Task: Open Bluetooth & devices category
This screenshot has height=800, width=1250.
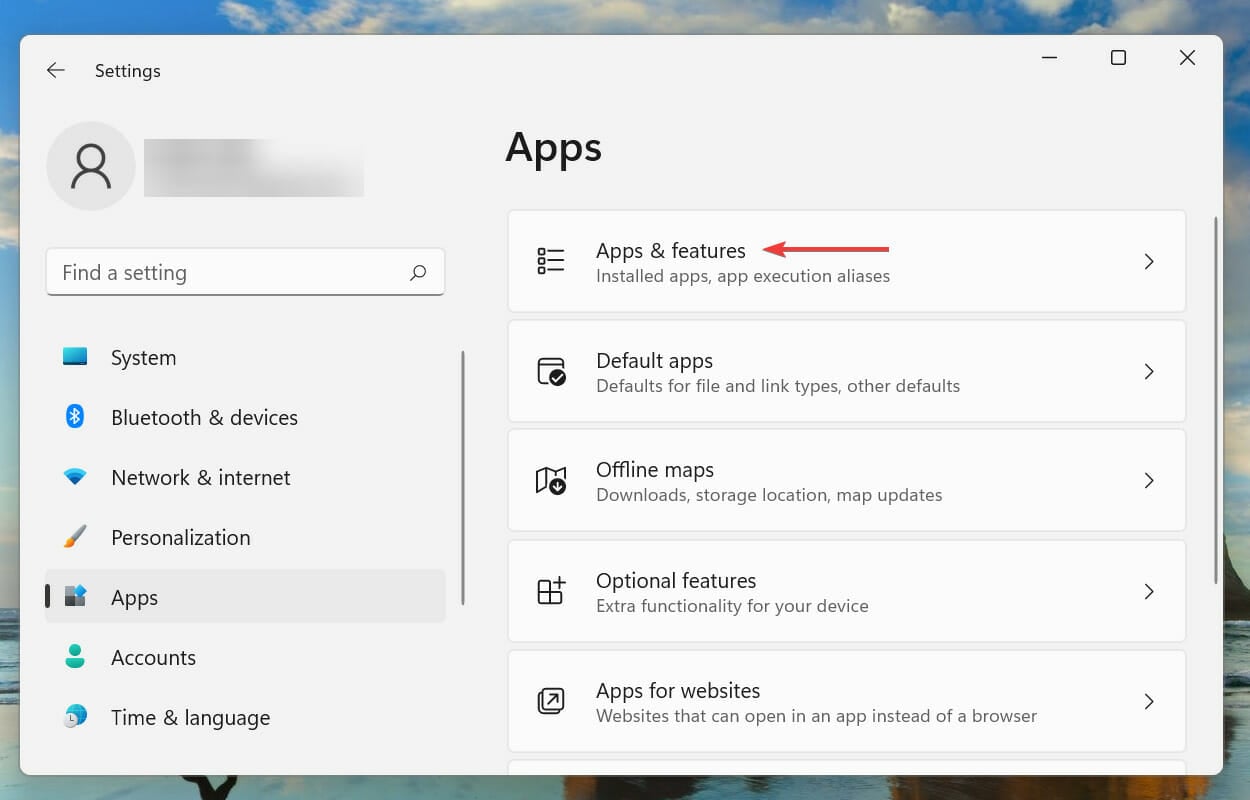Action: click(245, 417)
